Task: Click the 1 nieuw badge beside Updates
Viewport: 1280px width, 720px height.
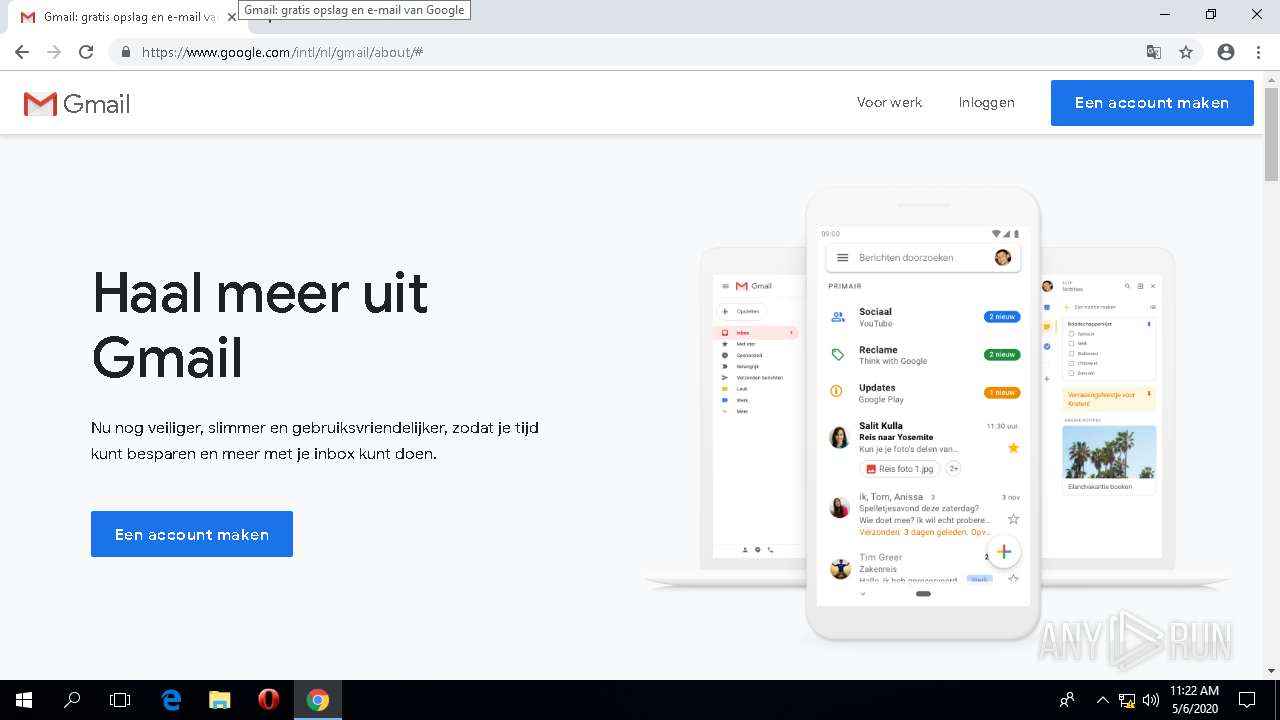Action: pos(1002,393)
